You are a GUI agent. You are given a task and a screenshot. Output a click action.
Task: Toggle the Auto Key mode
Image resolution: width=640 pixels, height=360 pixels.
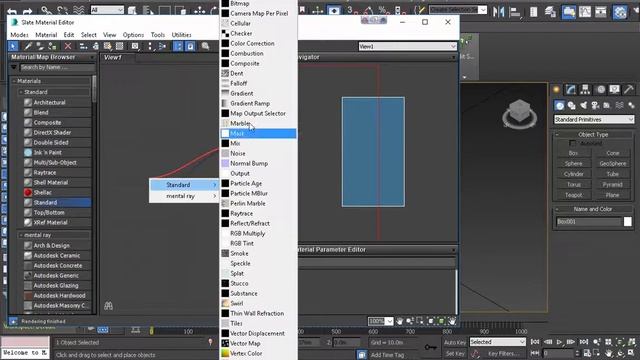click(455, 342)
